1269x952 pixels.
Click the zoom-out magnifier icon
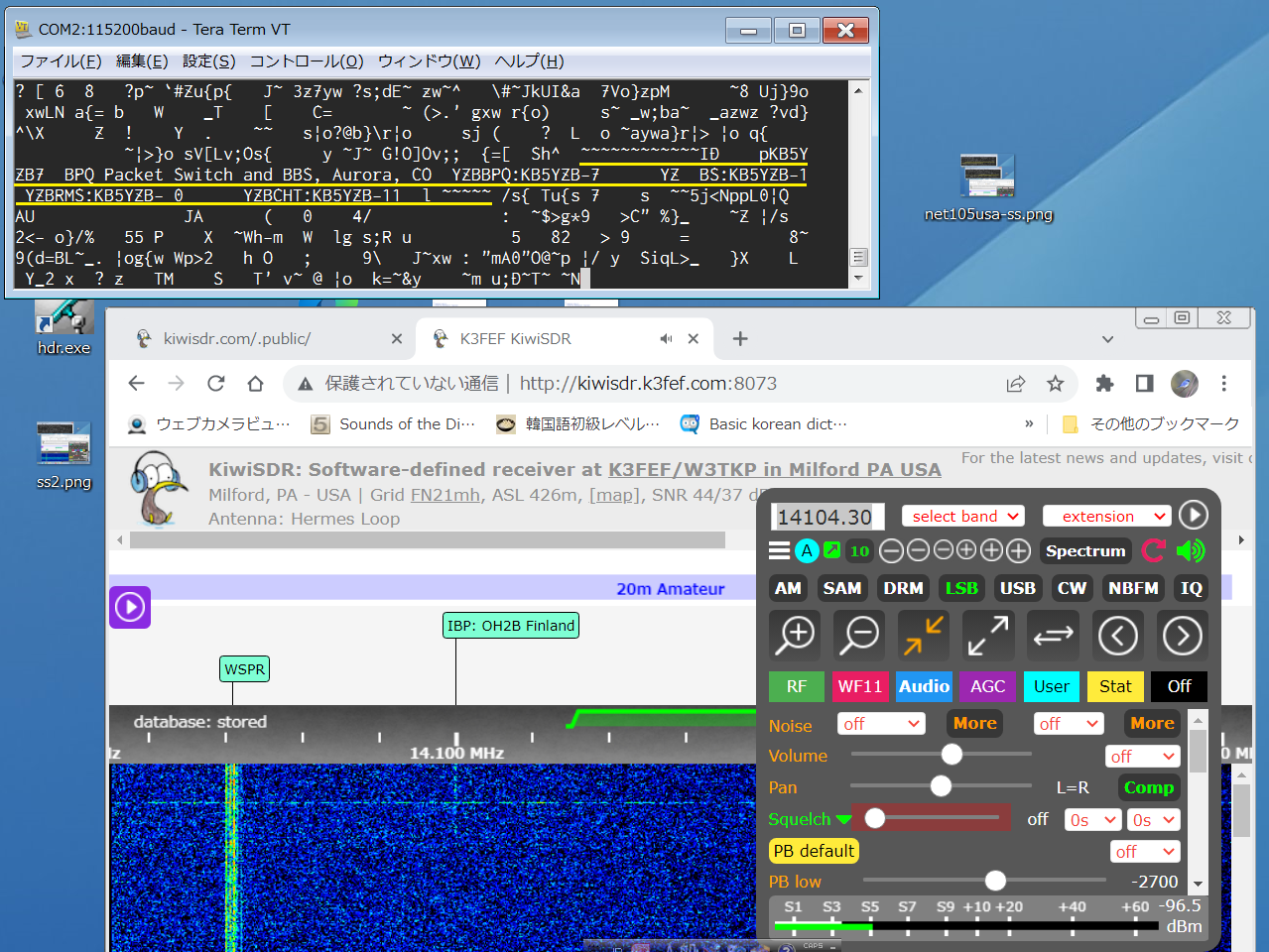[860, 635]
